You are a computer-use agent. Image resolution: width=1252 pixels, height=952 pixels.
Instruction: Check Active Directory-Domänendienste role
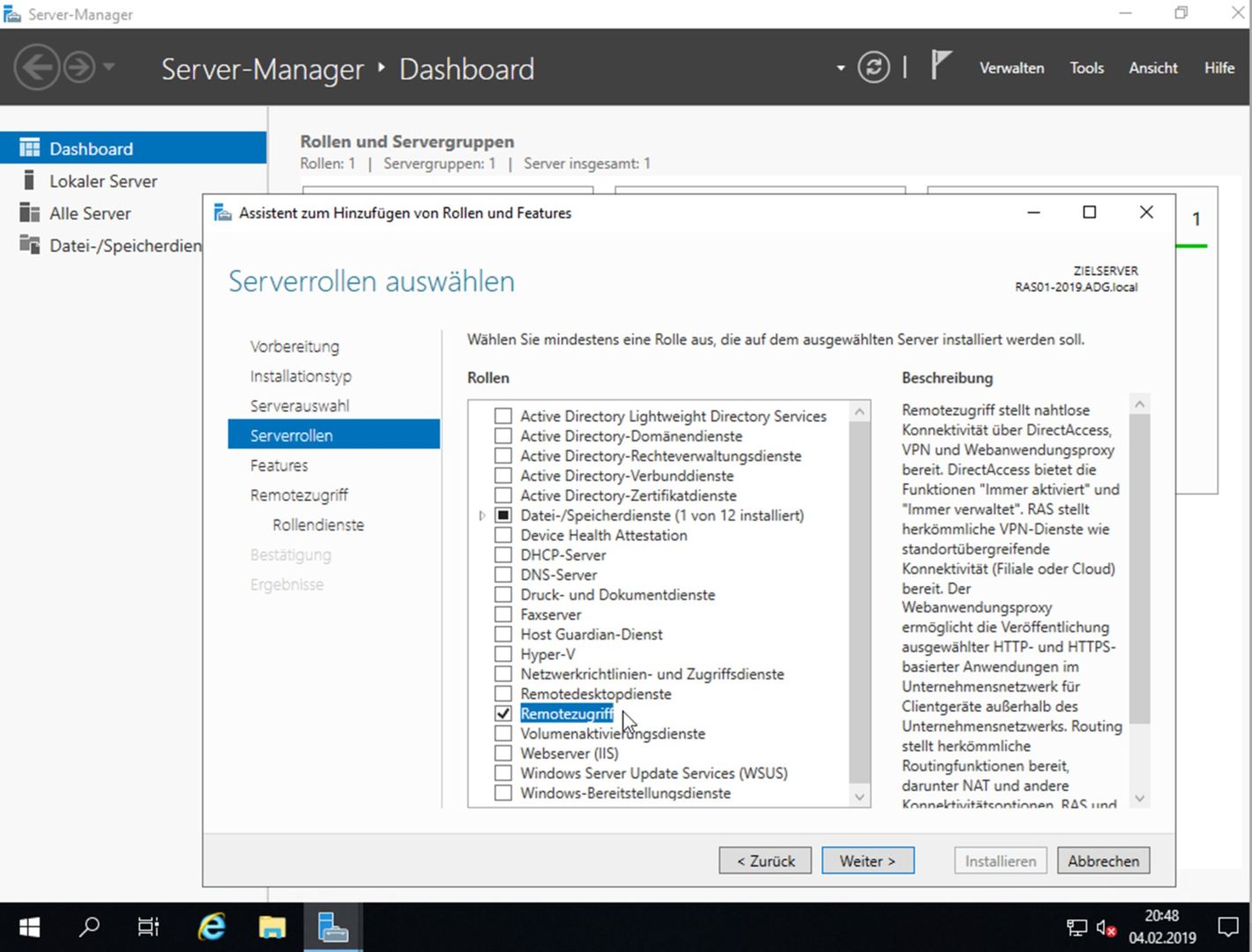(503, 435)
